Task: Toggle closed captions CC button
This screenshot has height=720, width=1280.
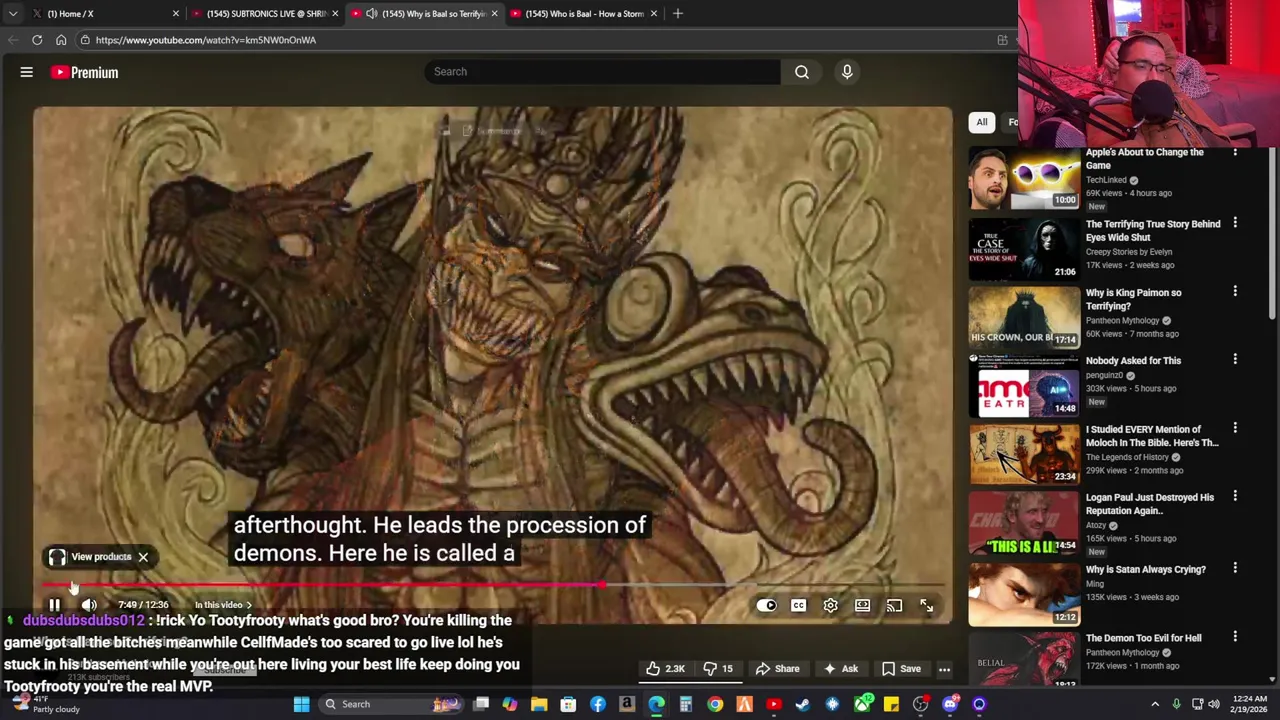Action: [798, 605]
